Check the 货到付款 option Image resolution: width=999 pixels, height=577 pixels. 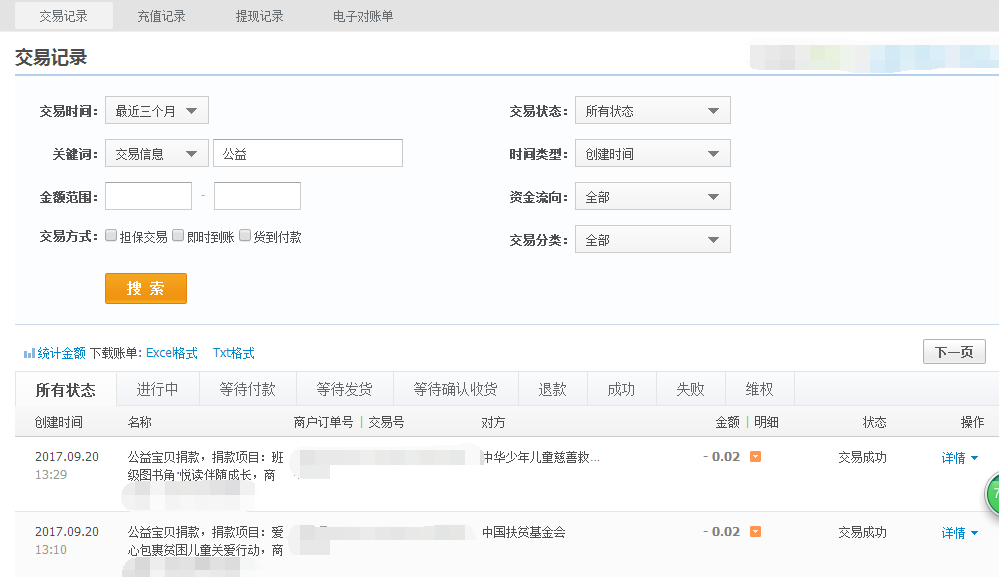coord(245,236)
